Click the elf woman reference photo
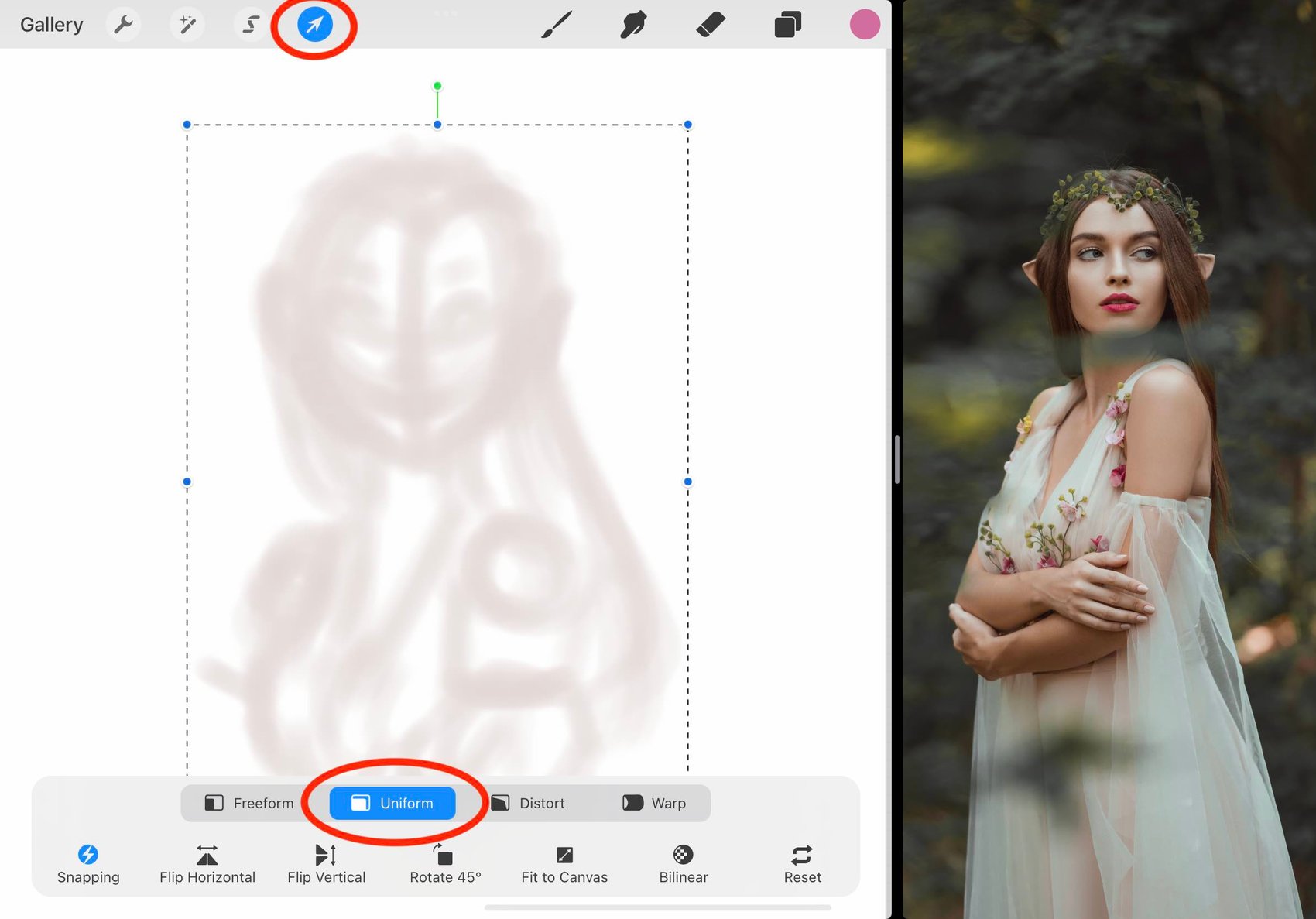The width and height of the screenshot is (1316, 919). pos(1109,459)
